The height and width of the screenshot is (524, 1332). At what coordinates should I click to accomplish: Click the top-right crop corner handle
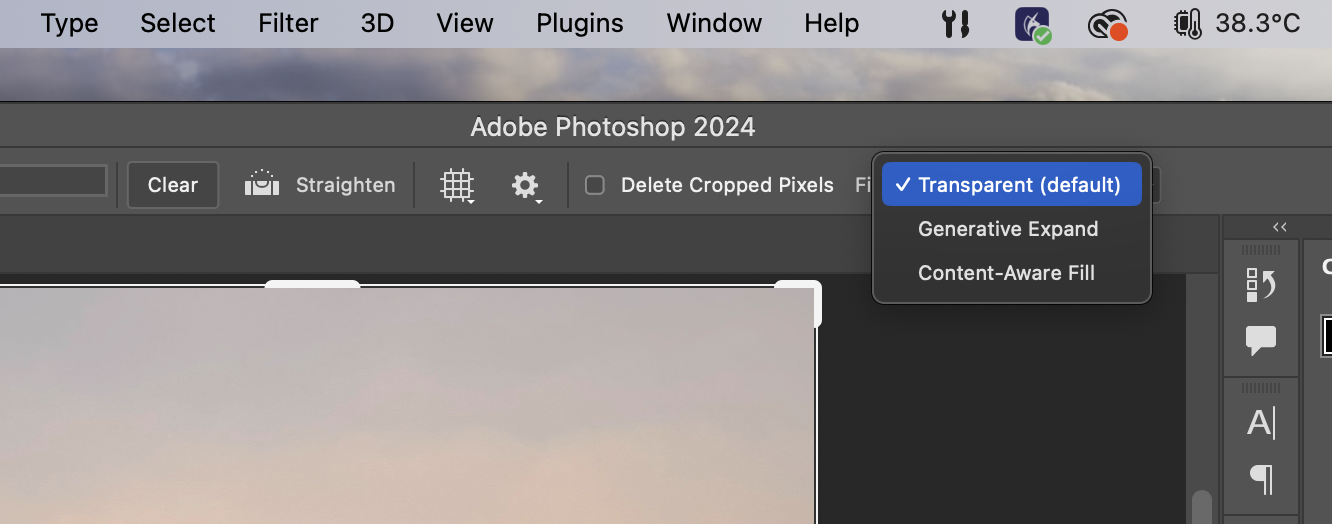pyautogui.click(x=802, y=301)
